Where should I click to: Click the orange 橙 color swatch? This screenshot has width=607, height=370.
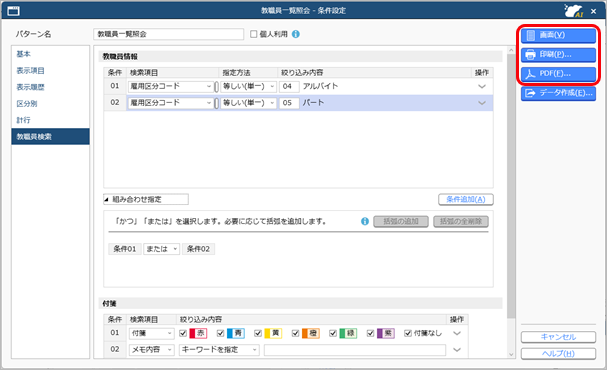[x=310, y=333]
